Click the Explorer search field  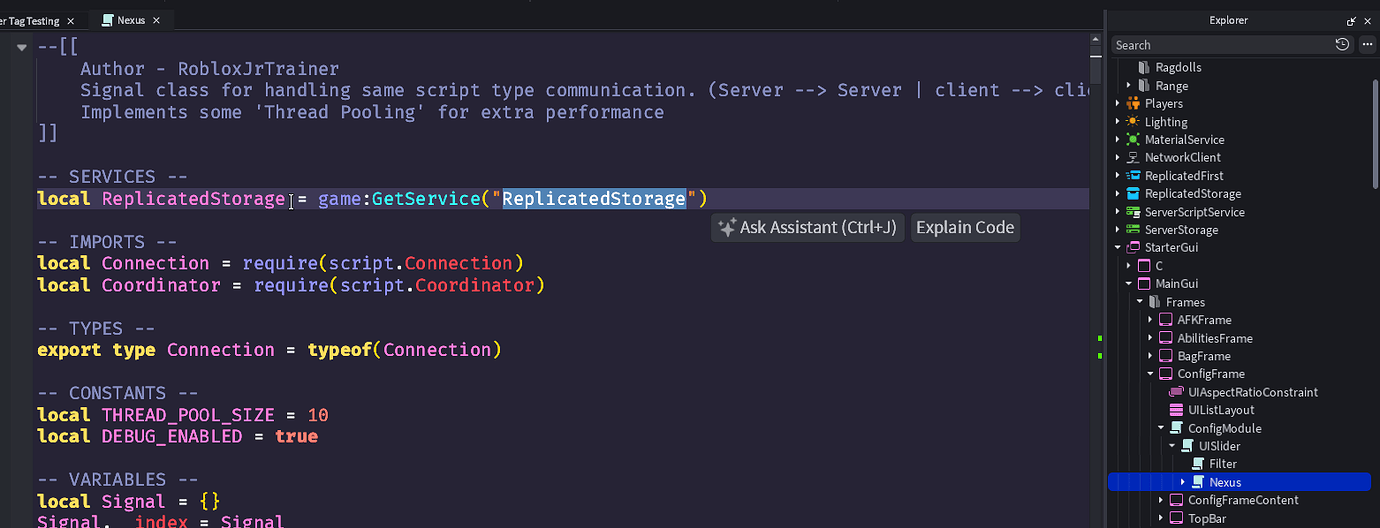1220,45
